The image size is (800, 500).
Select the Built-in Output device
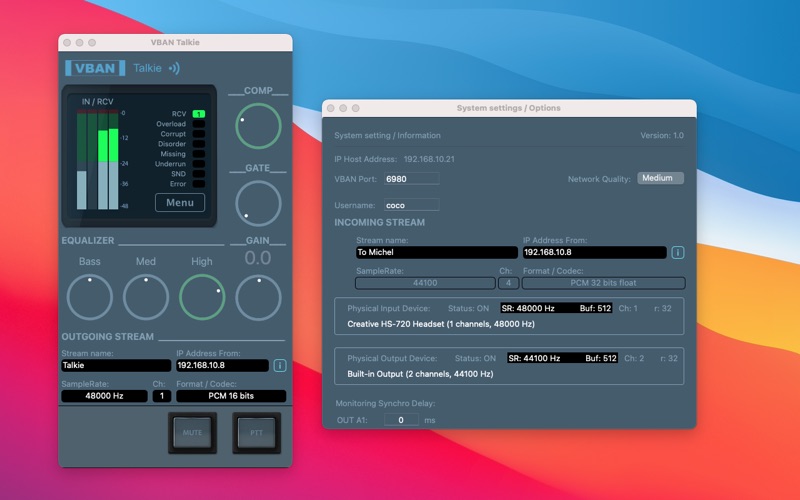tap(420, 374)
